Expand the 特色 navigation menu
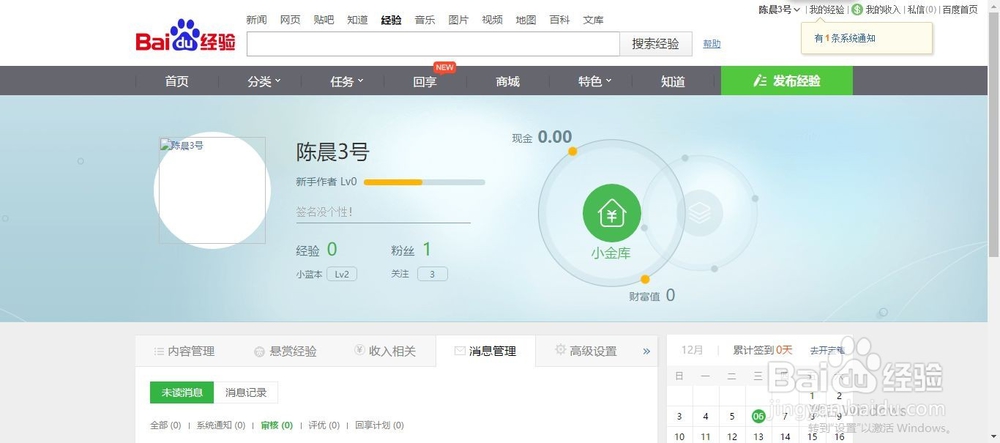Screen dimensions: 1000x443 pos(594,81)
